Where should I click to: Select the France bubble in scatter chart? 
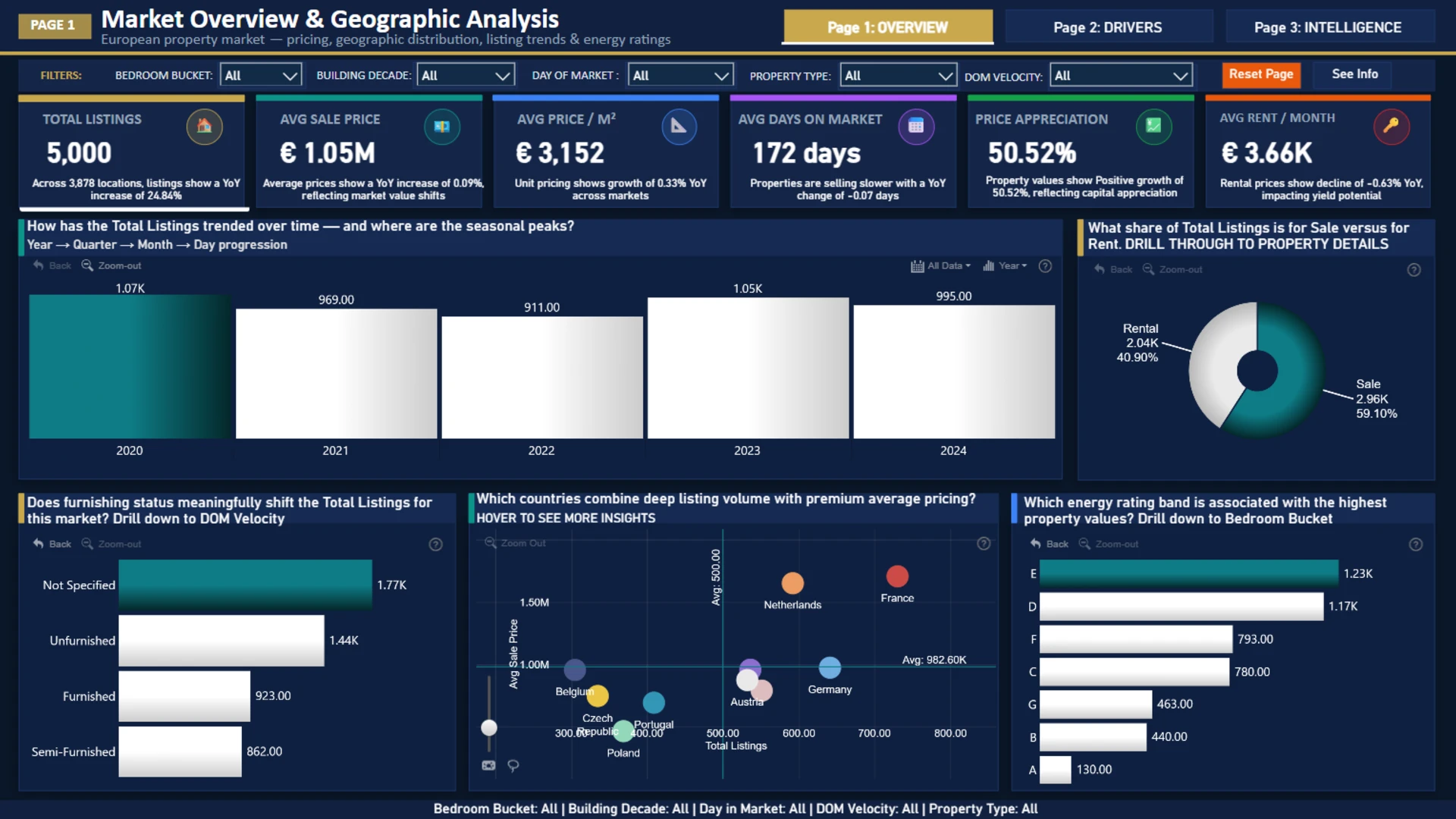(897, 576)
